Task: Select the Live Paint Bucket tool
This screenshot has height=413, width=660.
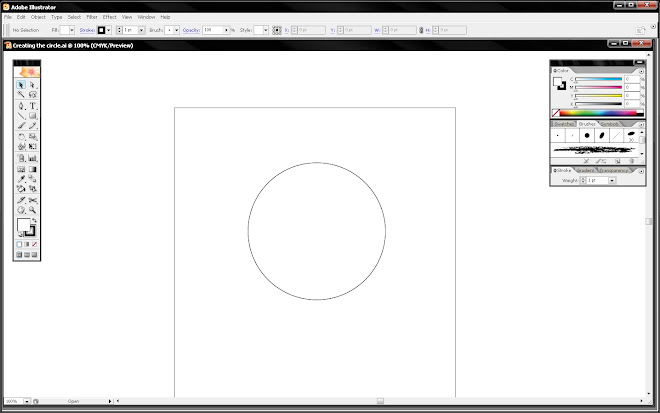Action: point(21,189)
